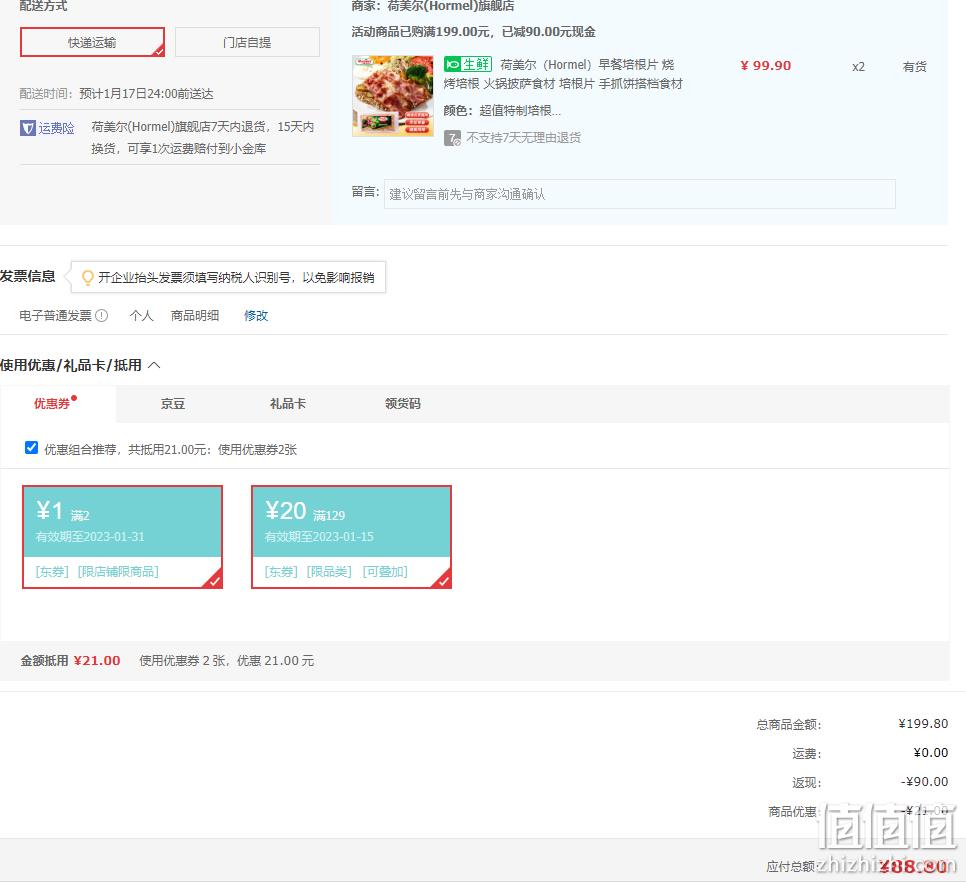966x882 pixels.
Task: Click the 7-day no-return policy icon
Action: [x=452, y=138]
